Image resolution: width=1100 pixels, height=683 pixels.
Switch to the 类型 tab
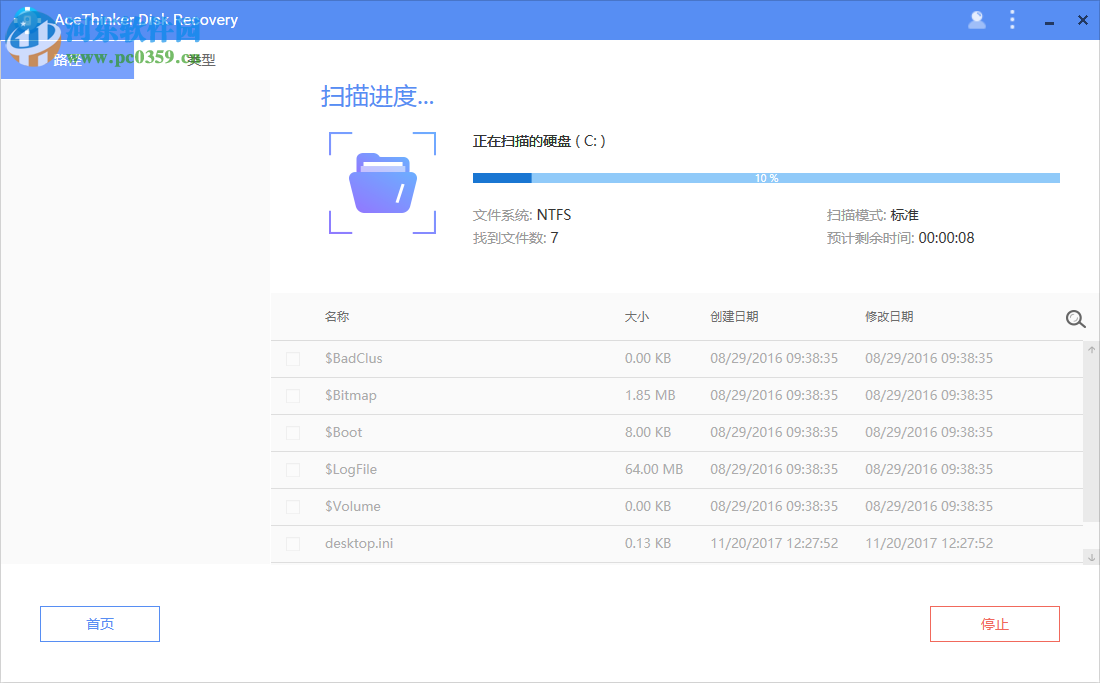pos(200,59)
